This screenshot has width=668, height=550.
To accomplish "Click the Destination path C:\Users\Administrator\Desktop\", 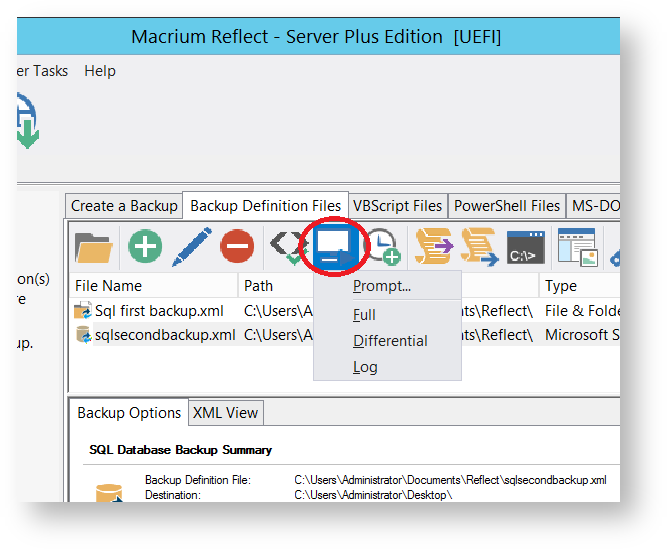I will click(x=373, y=495).
